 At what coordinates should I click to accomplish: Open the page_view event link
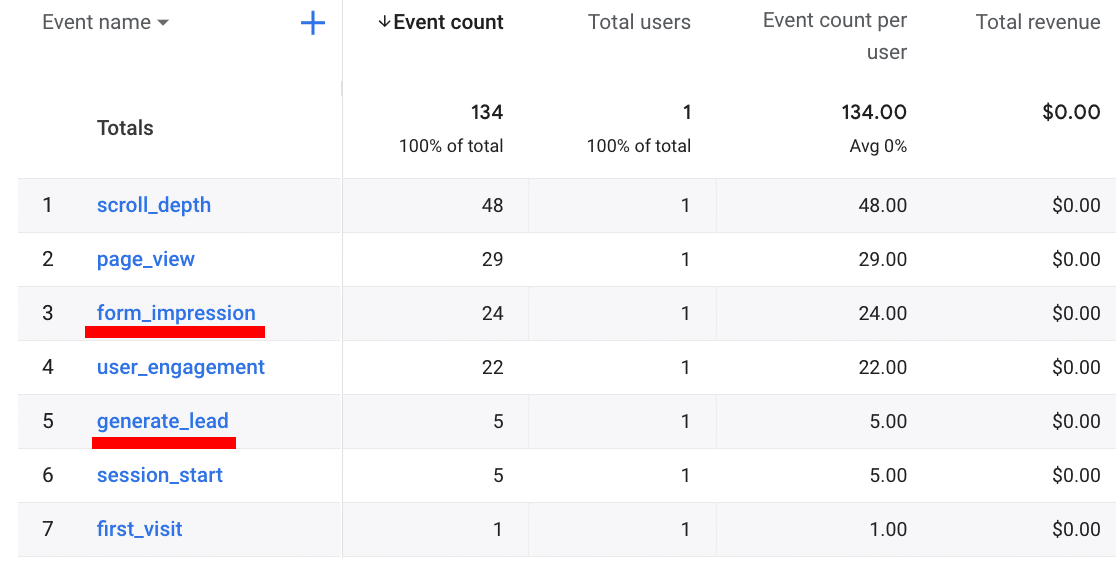146,259
